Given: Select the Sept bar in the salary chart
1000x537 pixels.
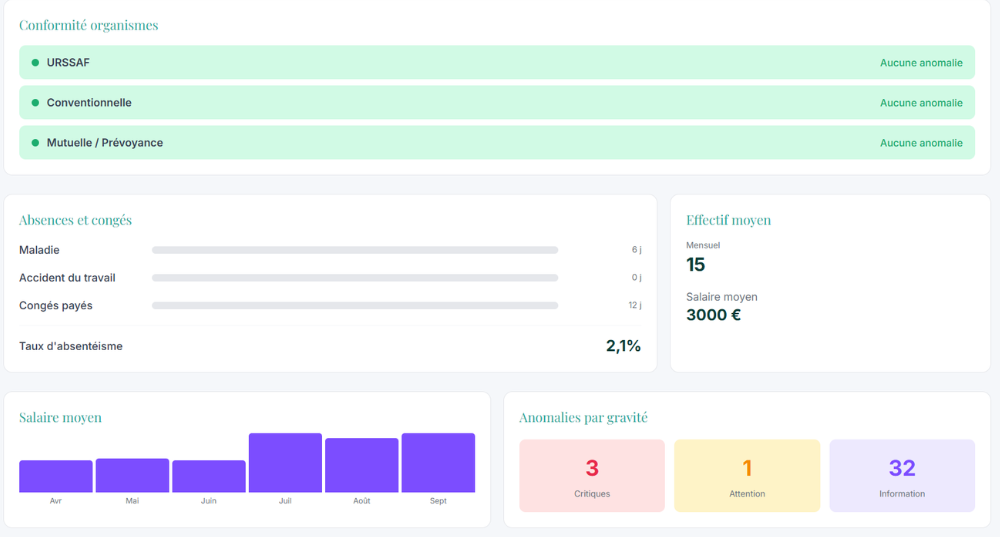Looking at the screenshot, I should tap(438, 462).
